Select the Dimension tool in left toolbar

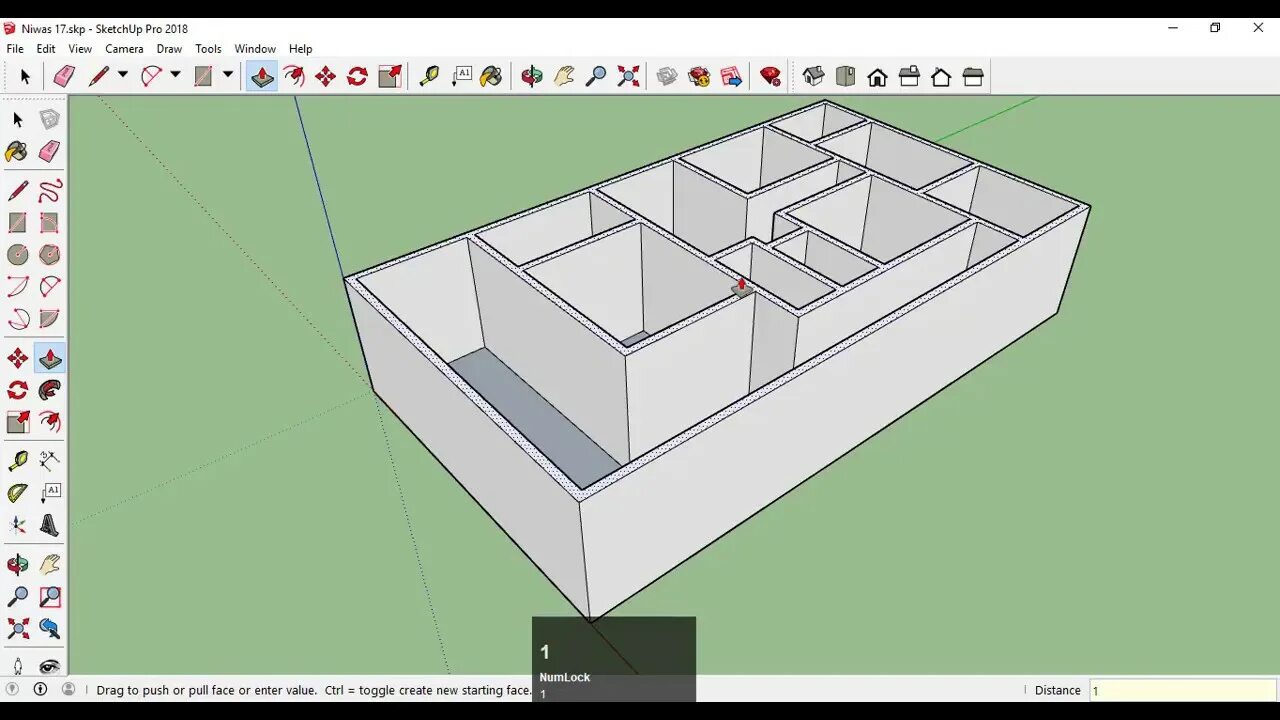[x=49, y=461]
